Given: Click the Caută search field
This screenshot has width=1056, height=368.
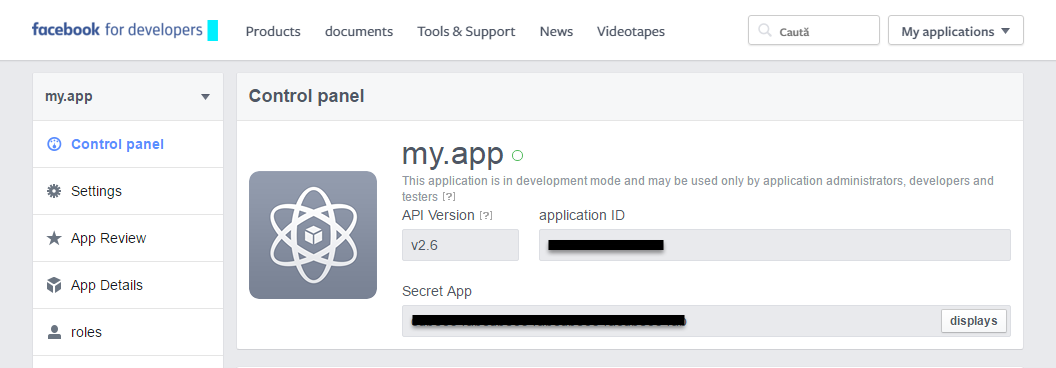Looking at the screenshot, I should tap(814, 30).
